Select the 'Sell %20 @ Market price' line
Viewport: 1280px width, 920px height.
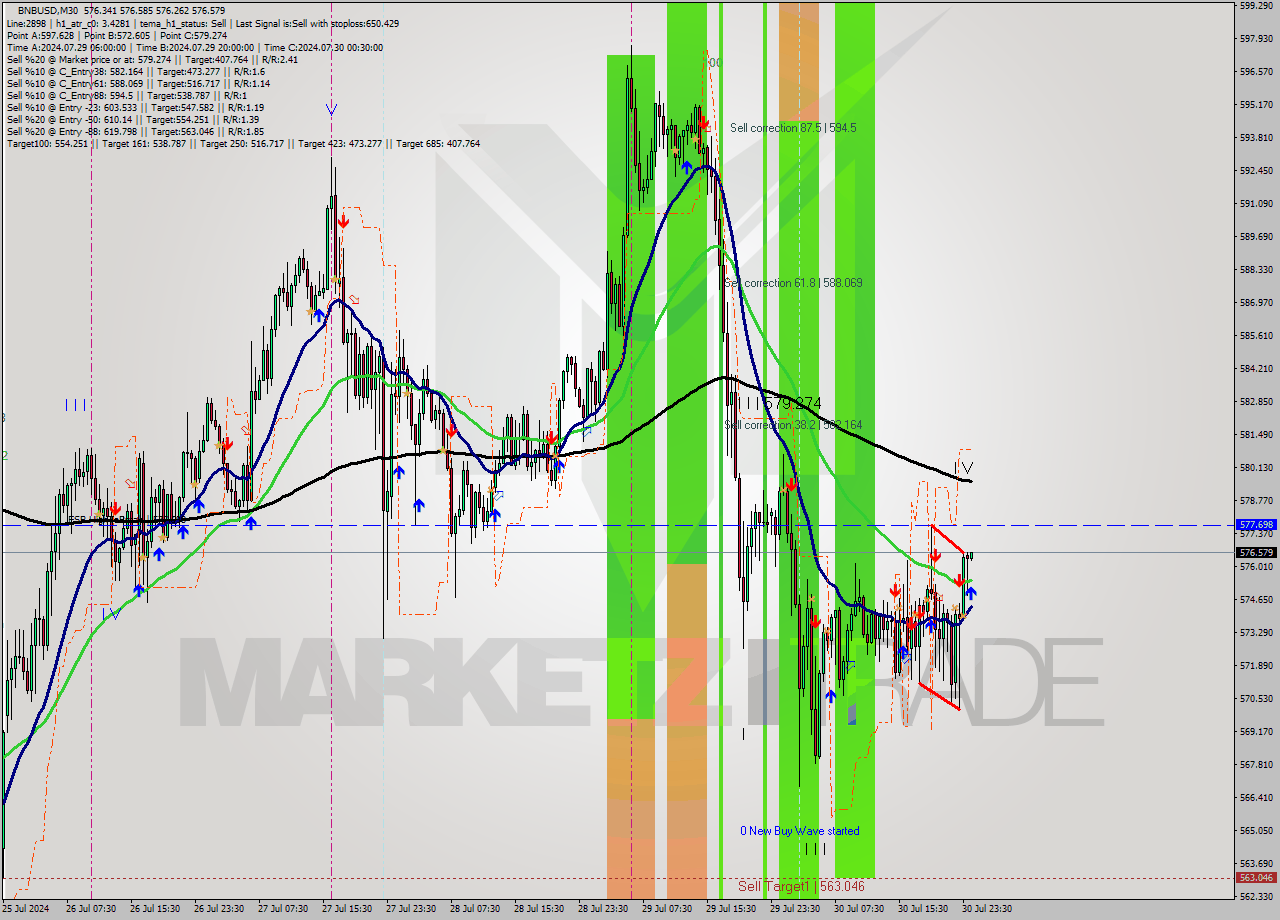click(150, 59)
